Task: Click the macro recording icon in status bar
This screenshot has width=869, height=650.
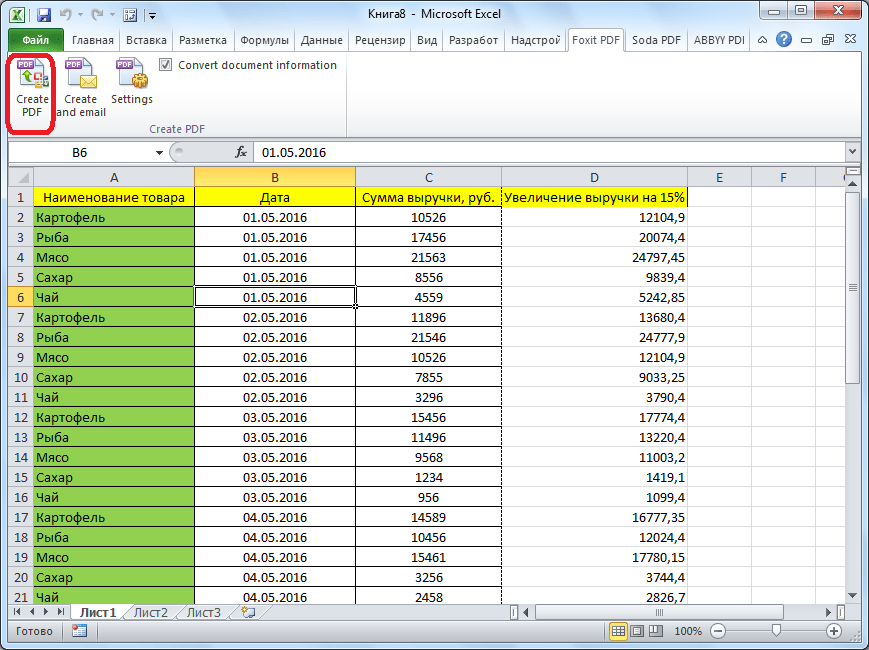Action: (x=79, y=631)
